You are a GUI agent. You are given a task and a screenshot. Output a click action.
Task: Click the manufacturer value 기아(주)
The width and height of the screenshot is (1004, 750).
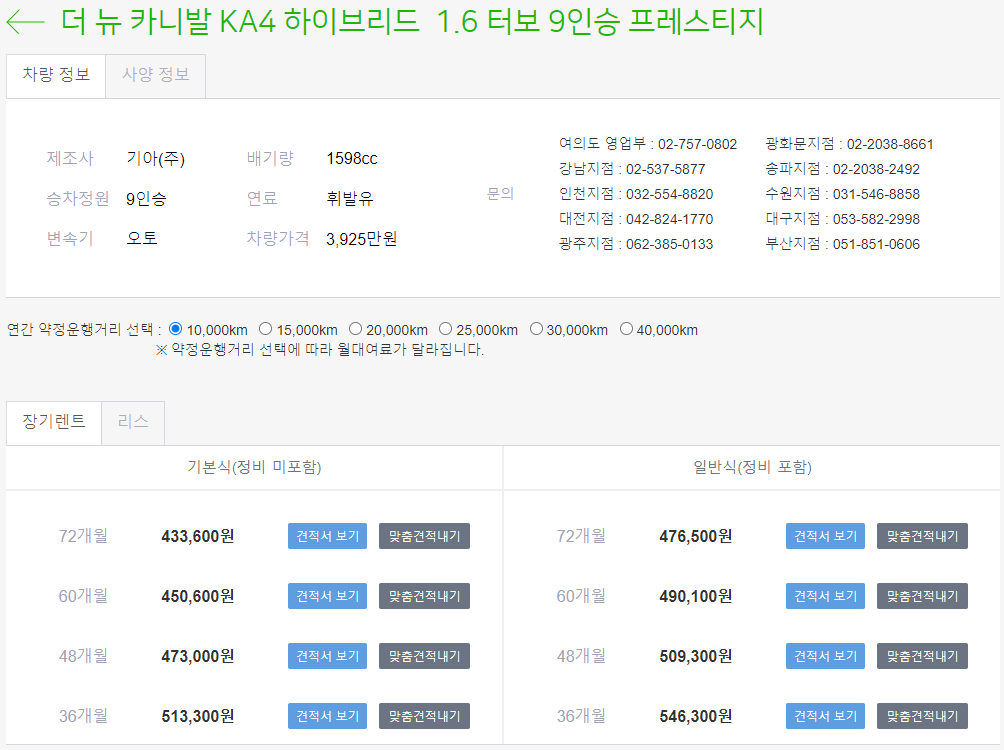[x=155, y=158]
